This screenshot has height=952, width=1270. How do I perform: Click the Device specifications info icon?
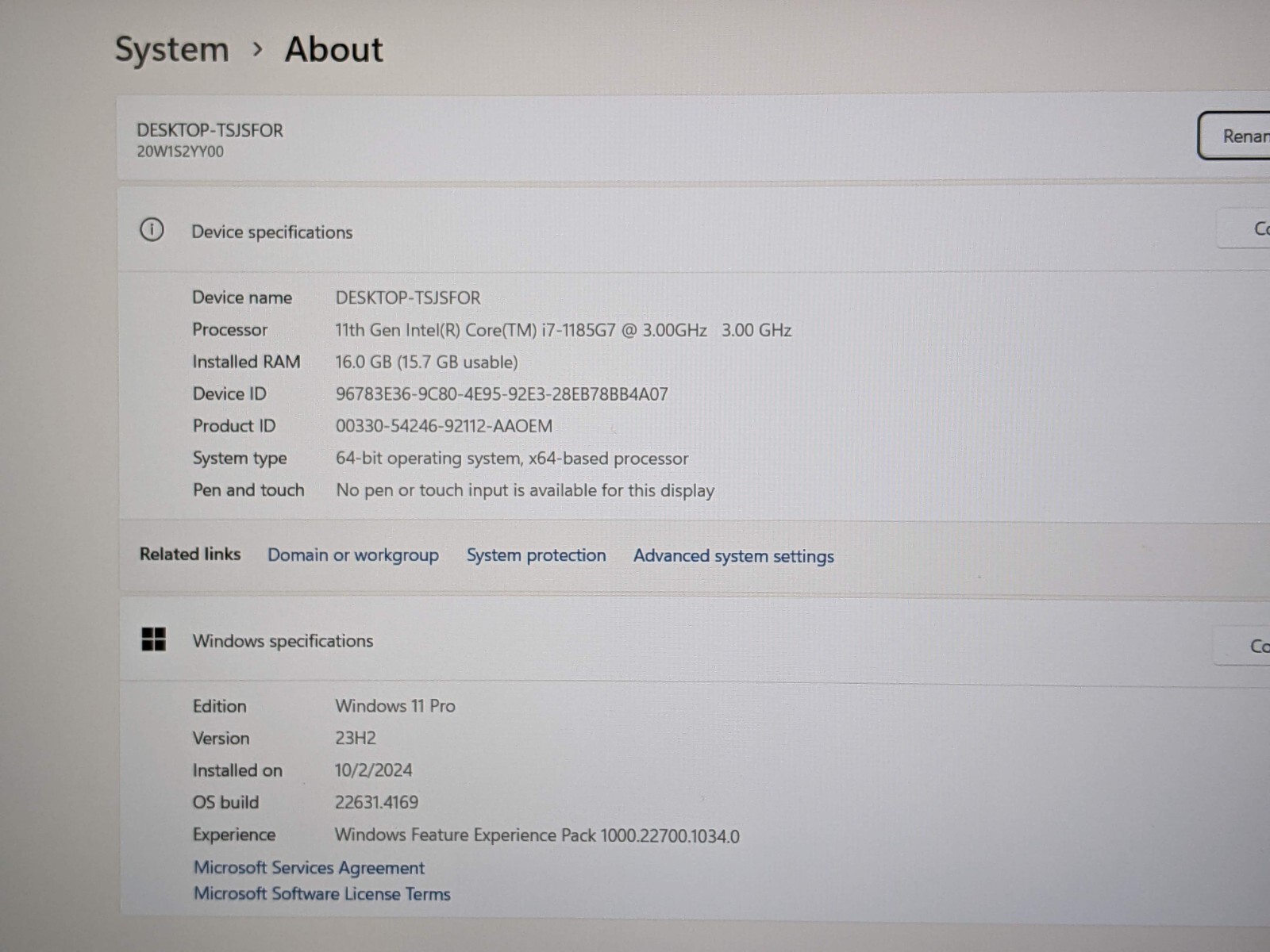(152, 230)
